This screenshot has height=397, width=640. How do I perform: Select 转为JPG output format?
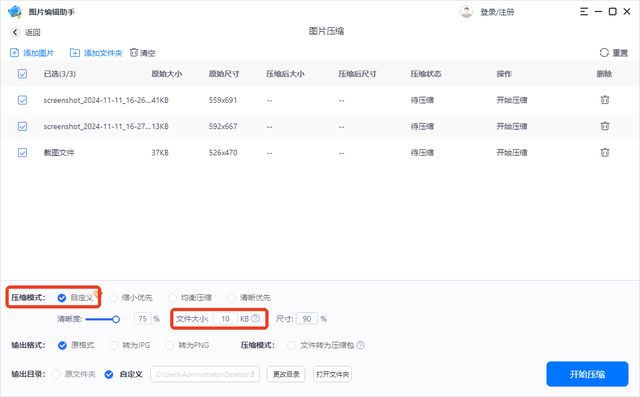click(113, 346)
